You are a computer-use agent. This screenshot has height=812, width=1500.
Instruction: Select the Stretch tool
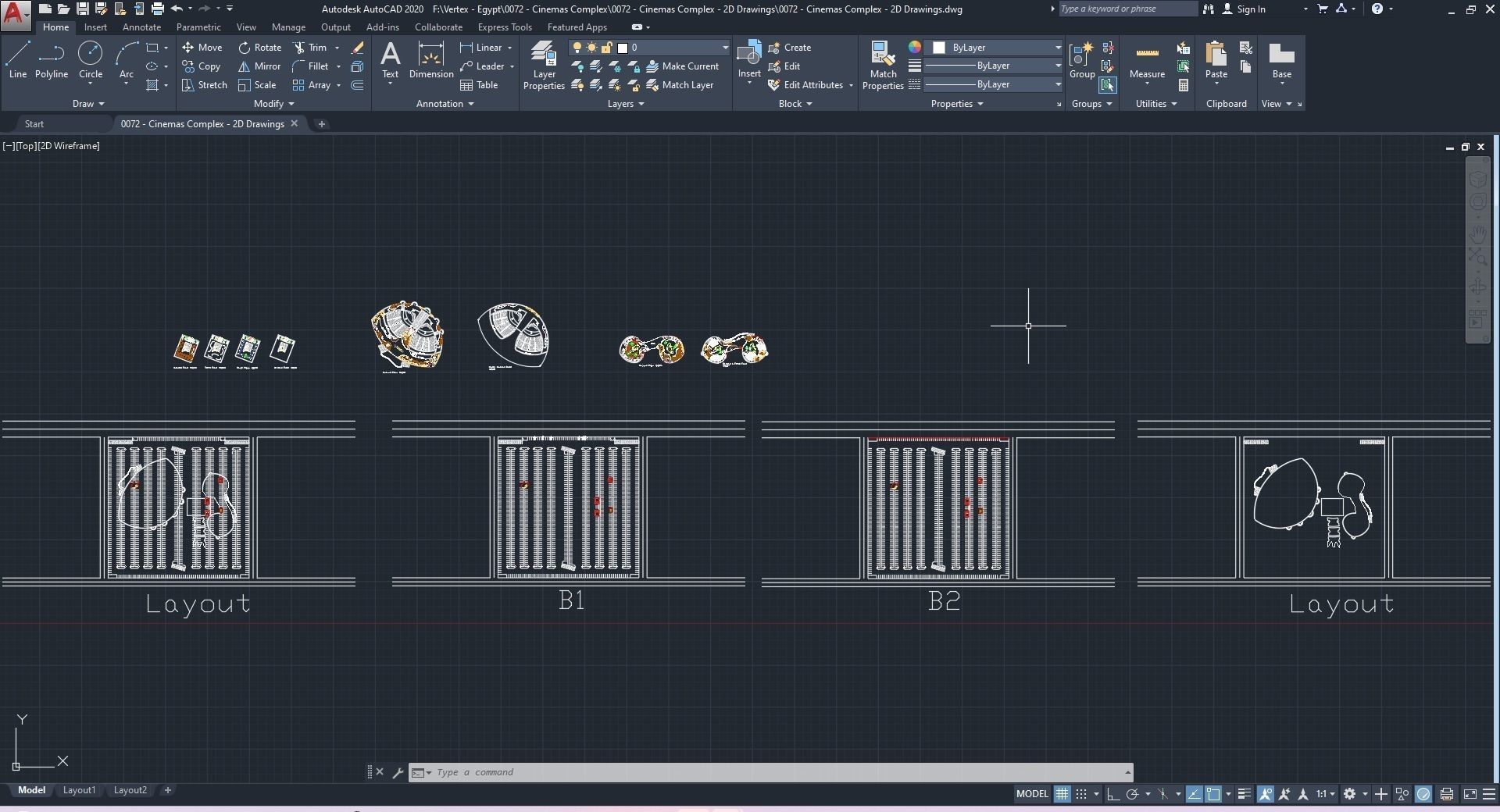[x=205, y=85]
